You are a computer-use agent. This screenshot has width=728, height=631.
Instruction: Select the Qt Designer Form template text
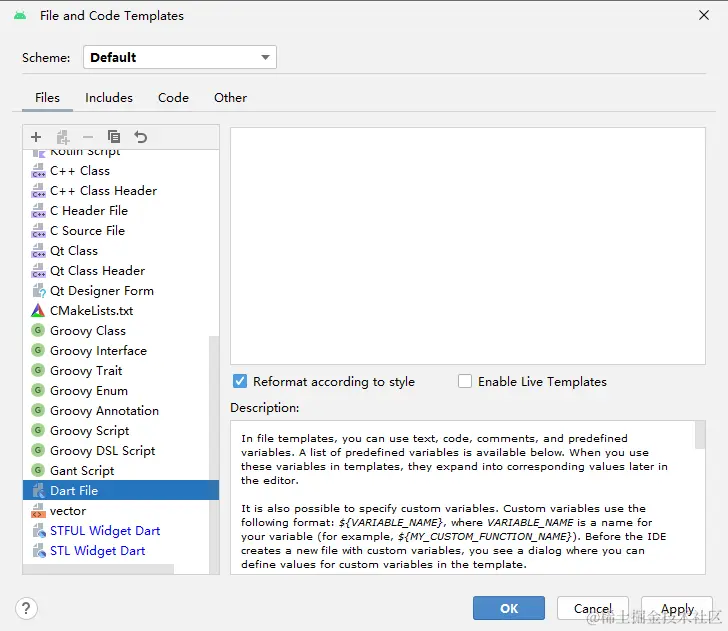point(102,291)
